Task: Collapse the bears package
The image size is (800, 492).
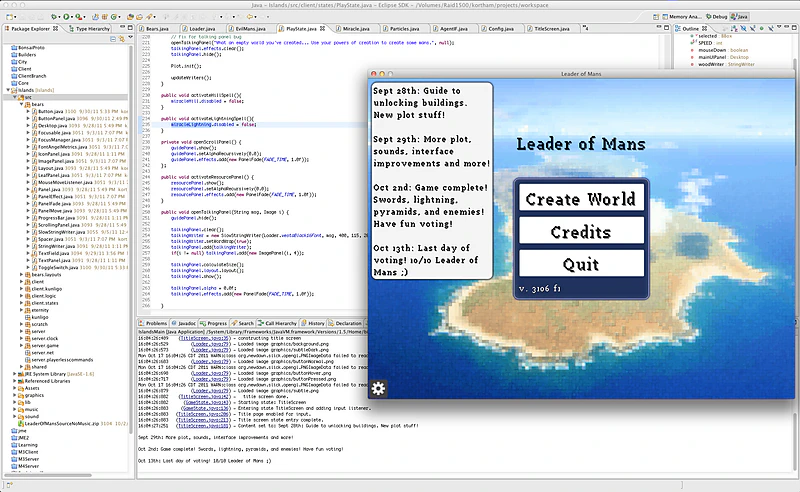Action: [21, 104]
